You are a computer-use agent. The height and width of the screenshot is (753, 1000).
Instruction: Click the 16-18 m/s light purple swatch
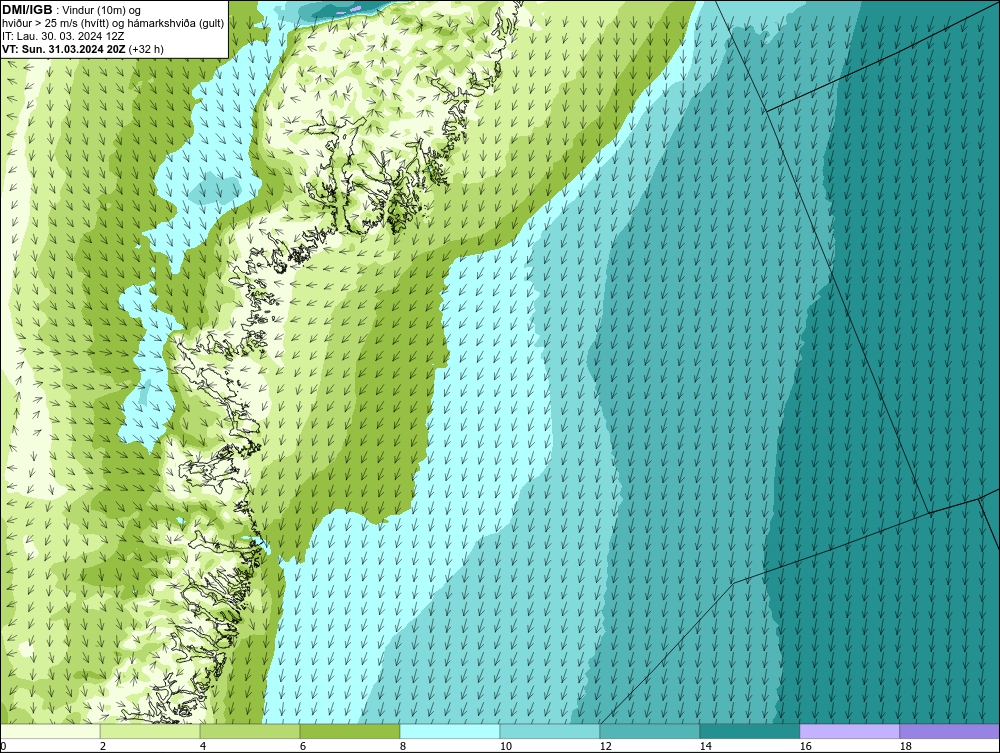(x=849, y=731)
